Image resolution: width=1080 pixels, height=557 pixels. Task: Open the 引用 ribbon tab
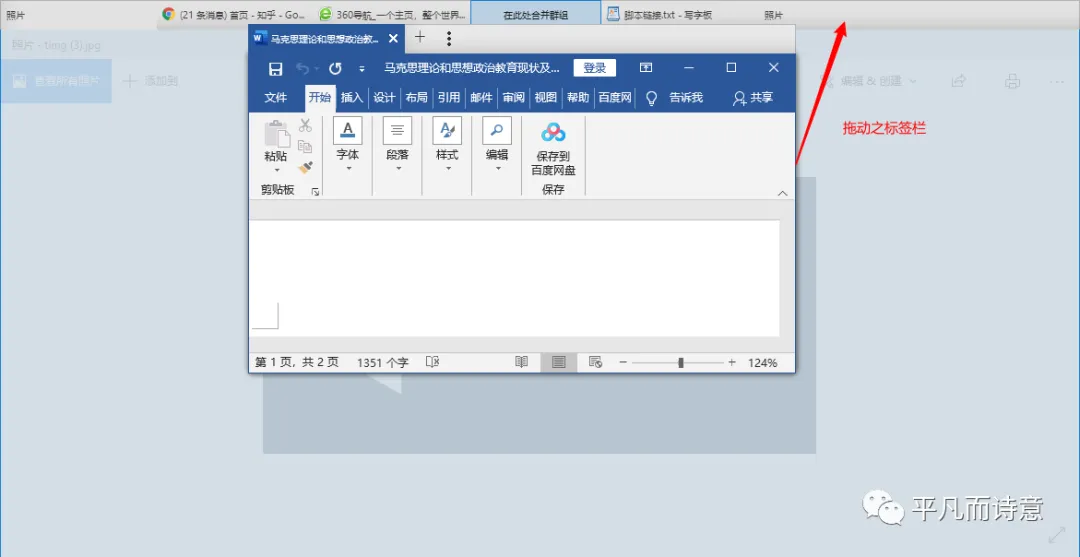point(449,98)
